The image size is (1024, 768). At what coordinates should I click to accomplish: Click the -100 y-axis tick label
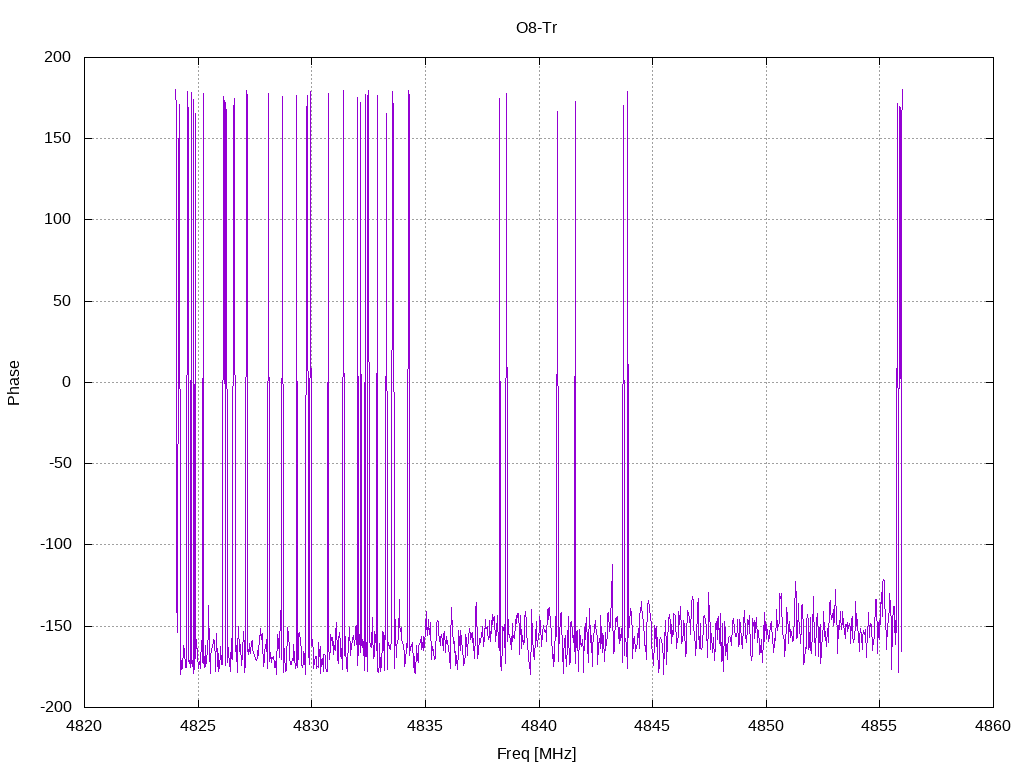click(x=55, y=544)
